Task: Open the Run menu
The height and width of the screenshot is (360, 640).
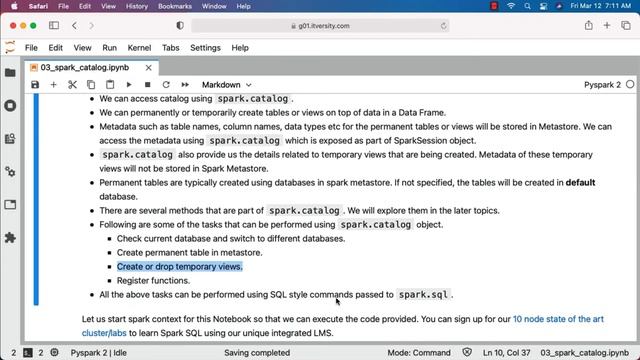Action: pyautogui.click(x=109, y=48)
